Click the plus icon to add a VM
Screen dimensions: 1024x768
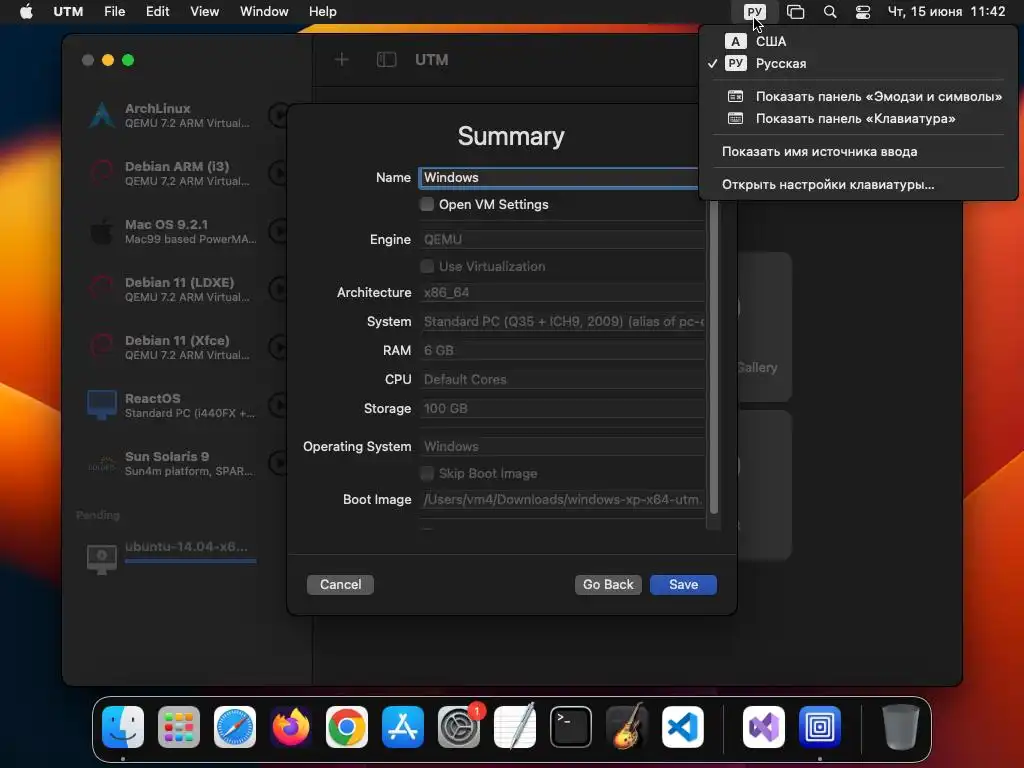(342, 60)
